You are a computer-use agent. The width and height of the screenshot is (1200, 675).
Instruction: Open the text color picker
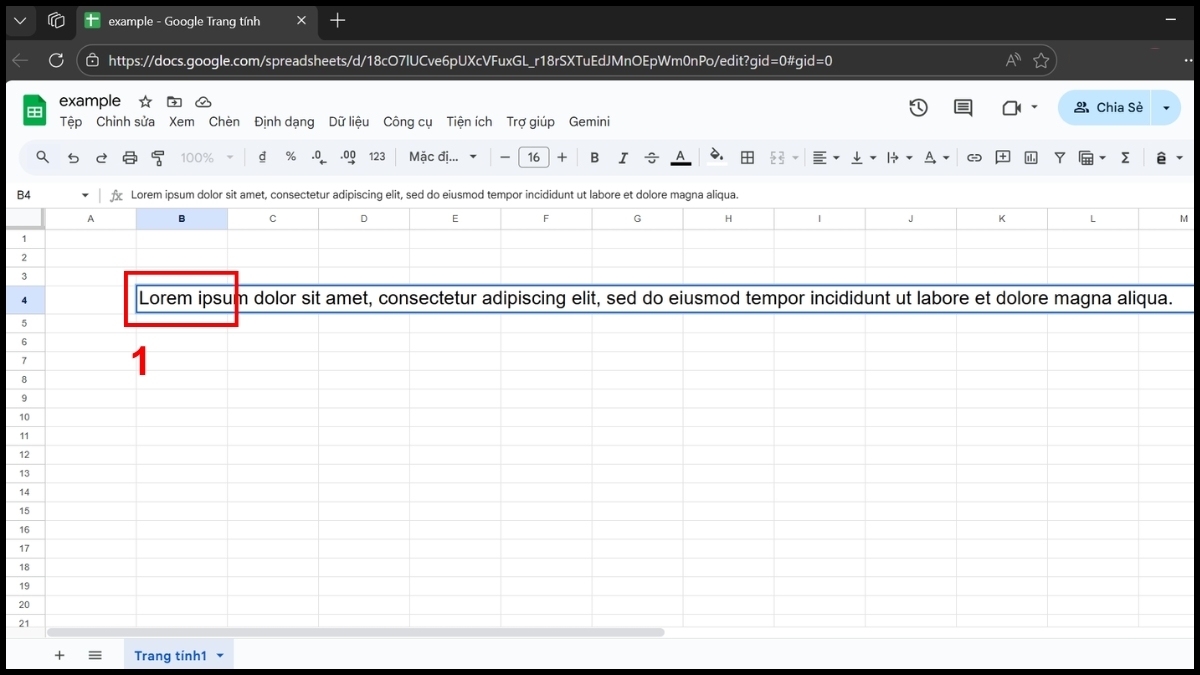coord(680,157)
